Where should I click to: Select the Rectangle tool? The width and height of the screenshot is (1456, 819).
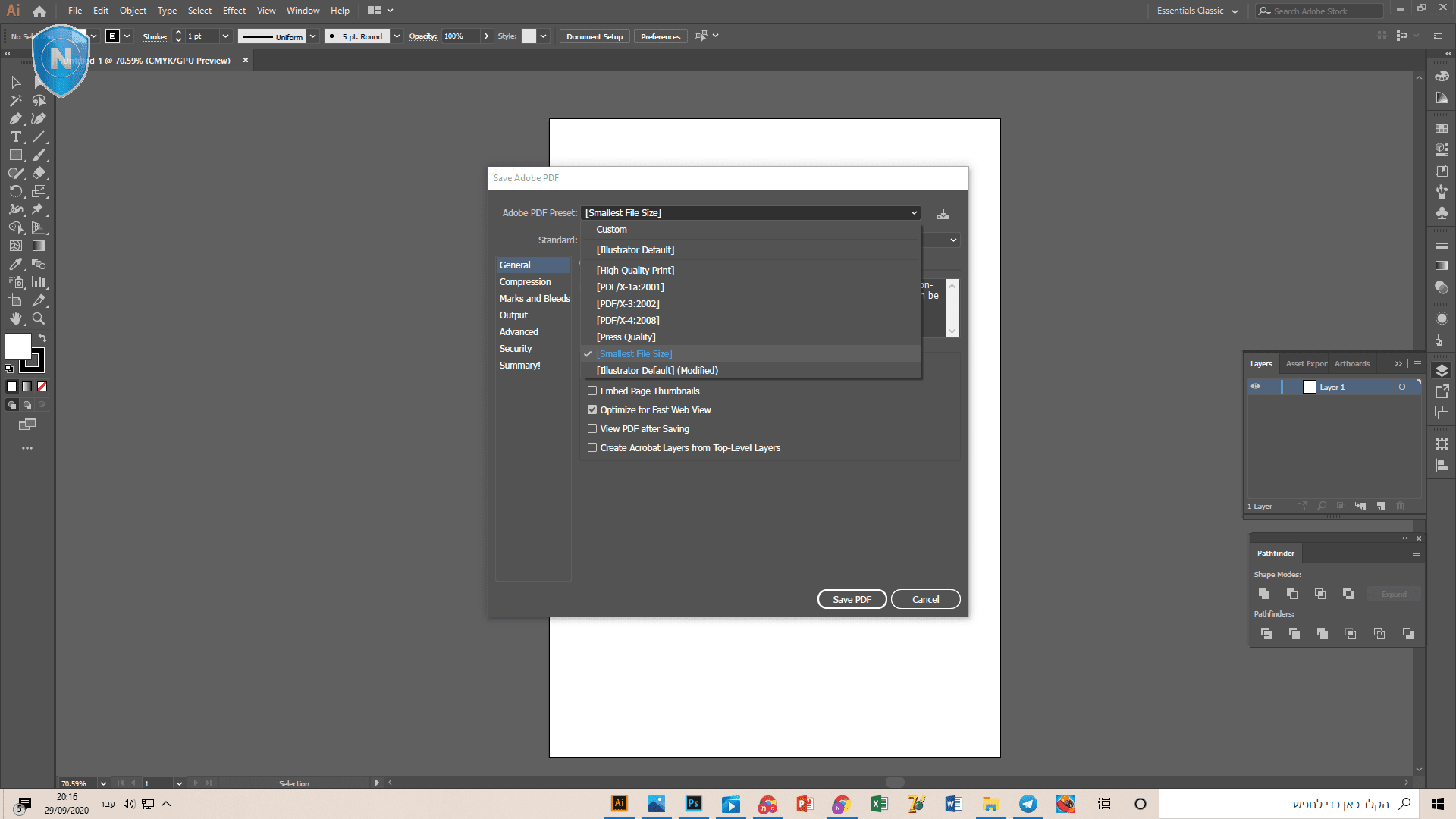pyautogui.click(x=15, y=155)
